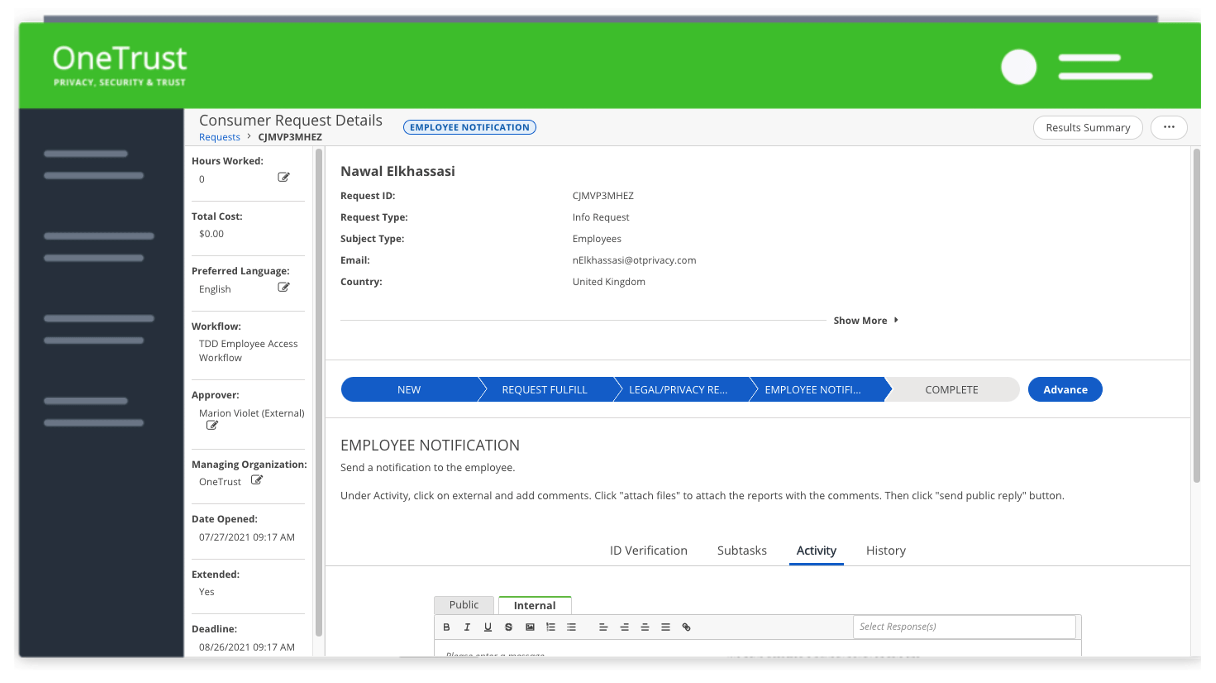The width and height of the screenshot is (1216, 683).
Task: Click the Date Opened 07/27/2021 09:17 AM
Action: click(247, 537)
